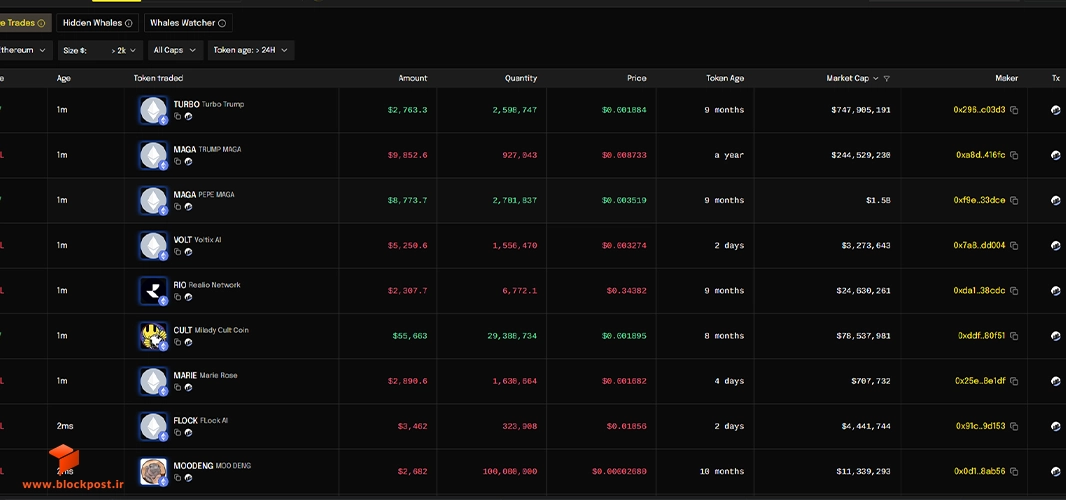The width and height of the screenshot is (1066, 500).
Task: Select the MARIE Marie Rose token name
Action: 205,376
